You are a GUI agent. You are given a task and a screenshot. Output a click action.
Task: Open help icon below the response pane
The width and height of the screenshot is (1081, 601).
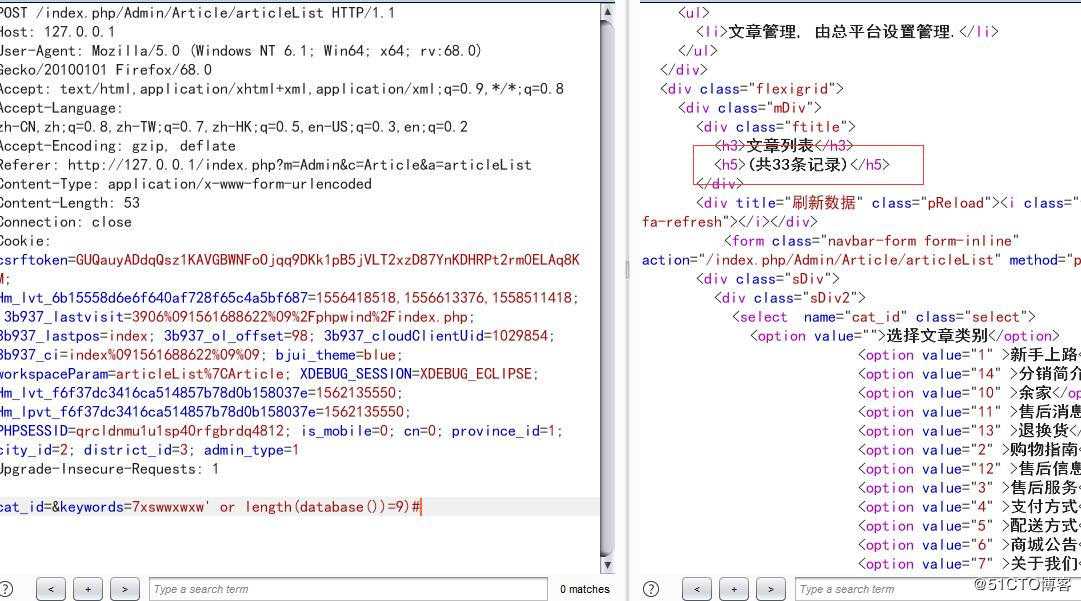pyautogui.click(x=651, y=589)
